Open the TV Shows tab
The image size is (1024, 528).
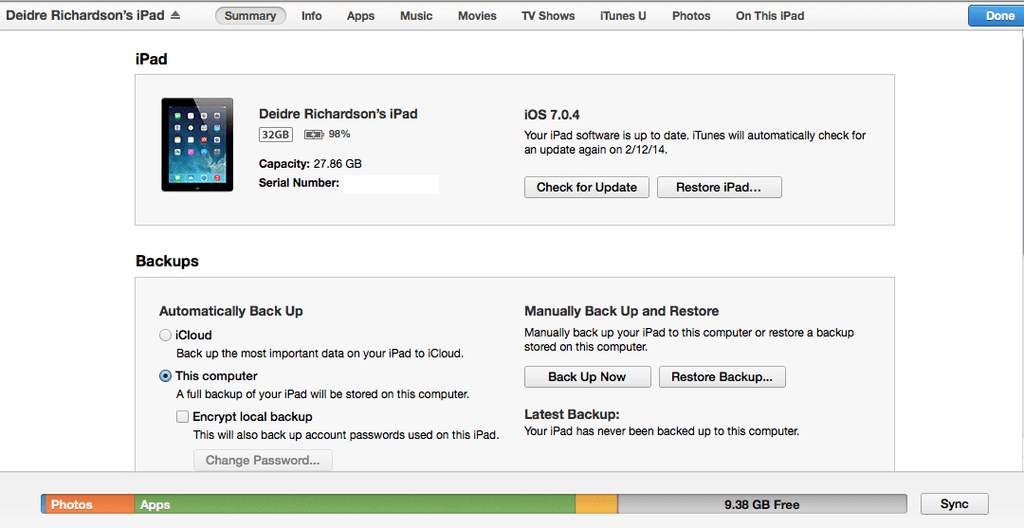(x=548, y=16)
